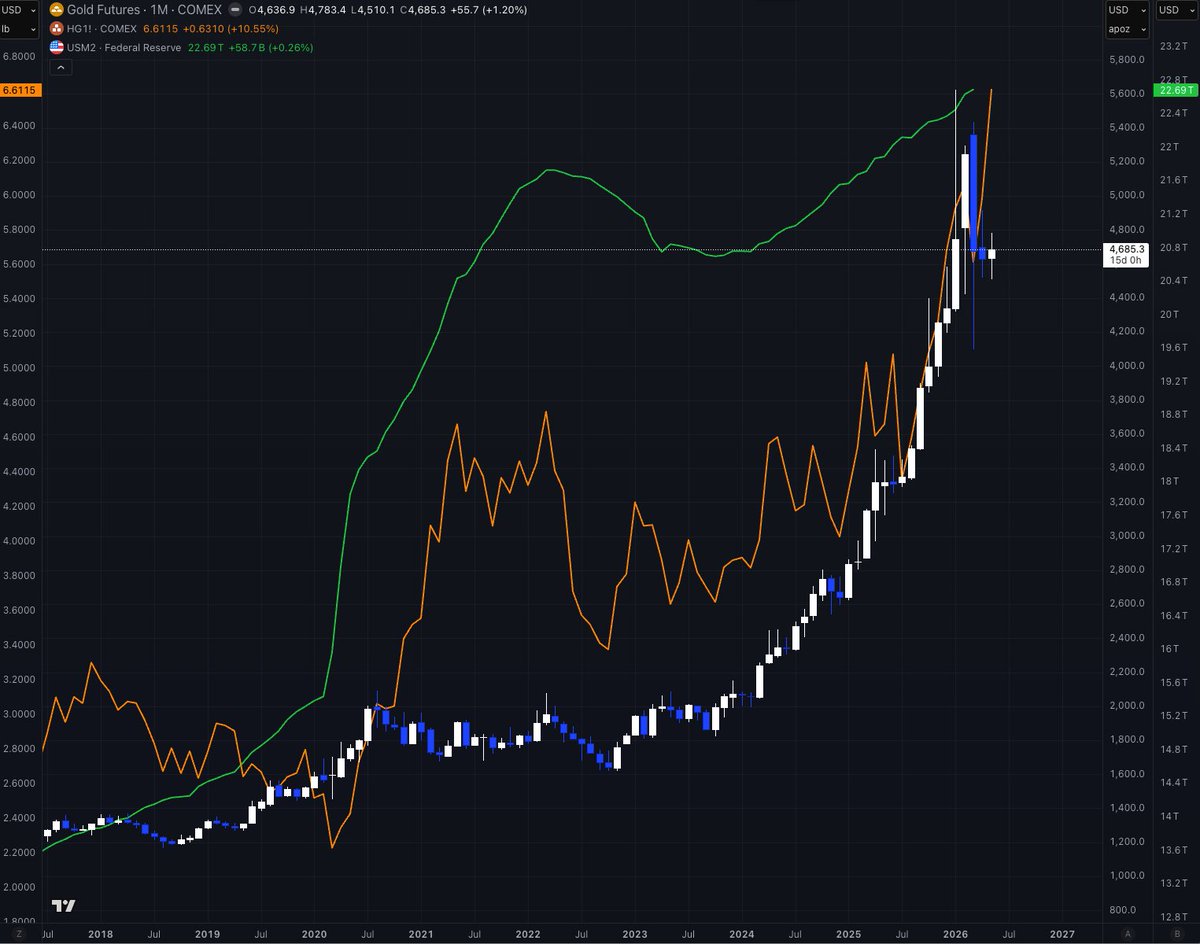Viewport: 1200px width, 944px height.
Task: Click 2022 on the time axis
Action: click(527, 933)
